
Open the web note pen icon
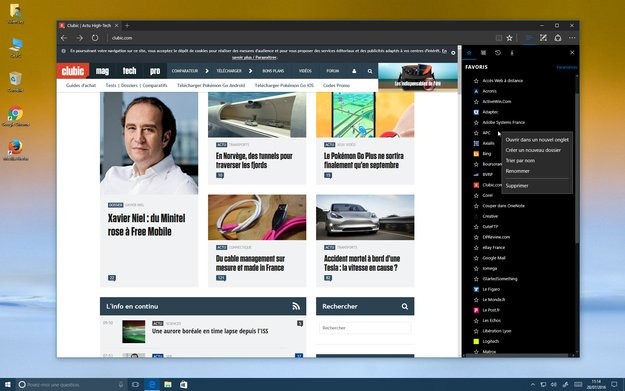pyautogui.click(x=543, y=38)
